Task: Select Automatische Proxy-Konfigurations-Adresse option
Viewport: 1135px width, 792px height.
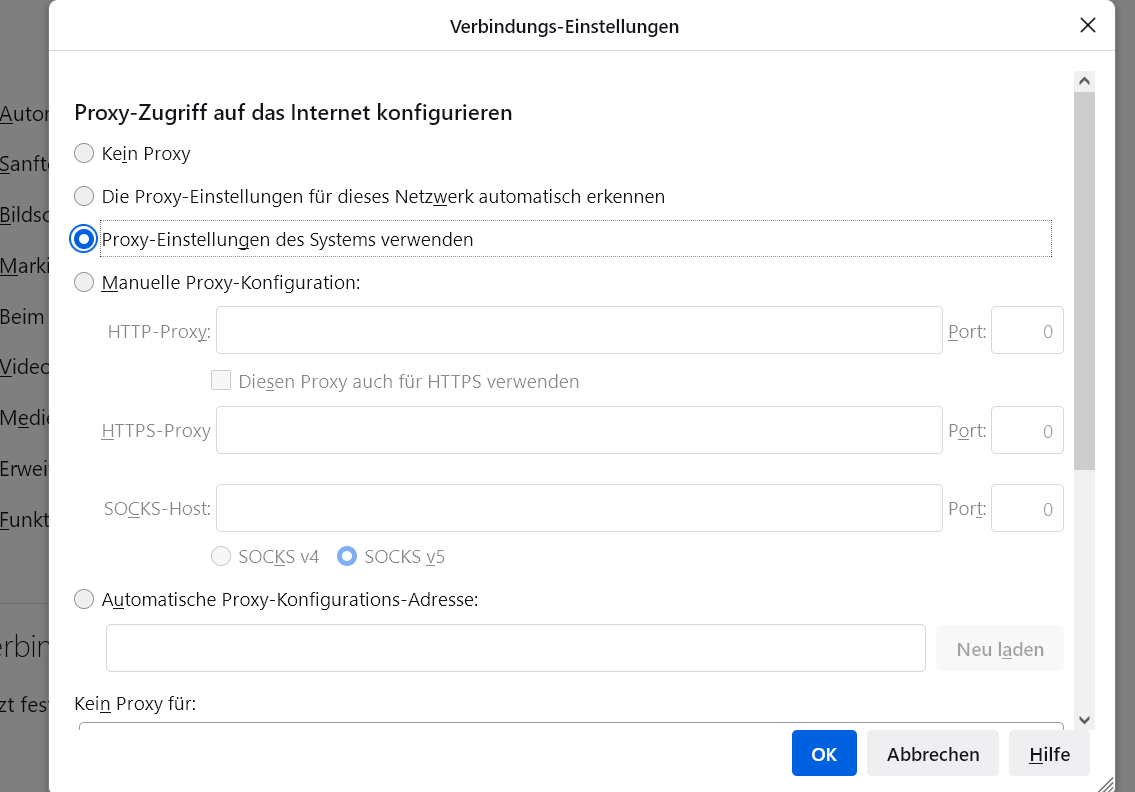Action: point(85,600)
